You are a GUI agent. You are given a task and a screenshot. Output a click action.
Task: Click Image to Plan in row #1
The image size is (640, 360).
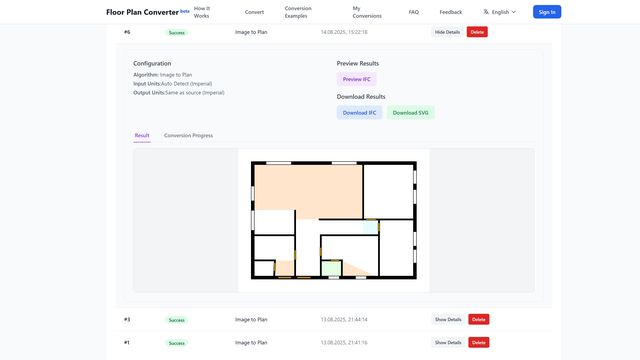click(251, 343)
